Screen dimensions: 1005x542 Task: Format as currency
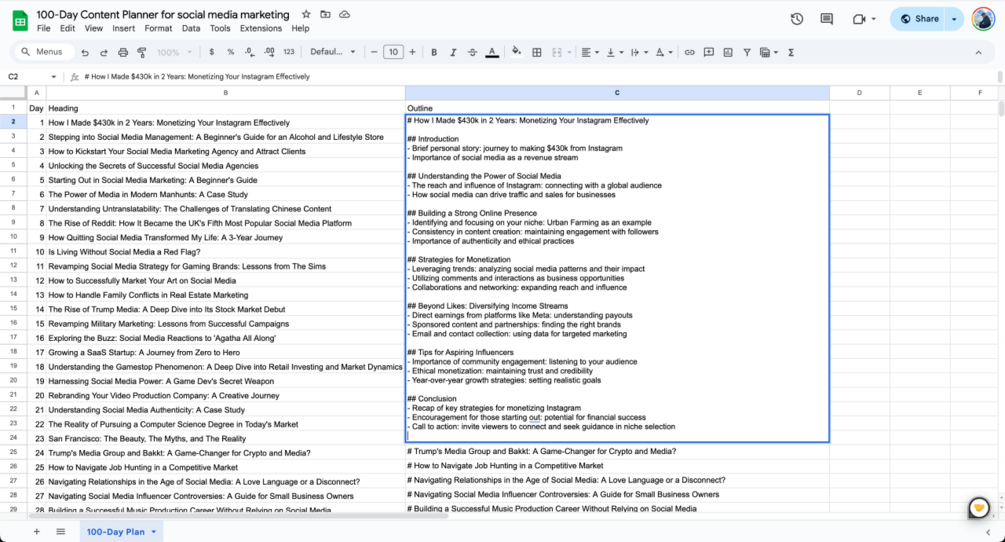(212, 53)
